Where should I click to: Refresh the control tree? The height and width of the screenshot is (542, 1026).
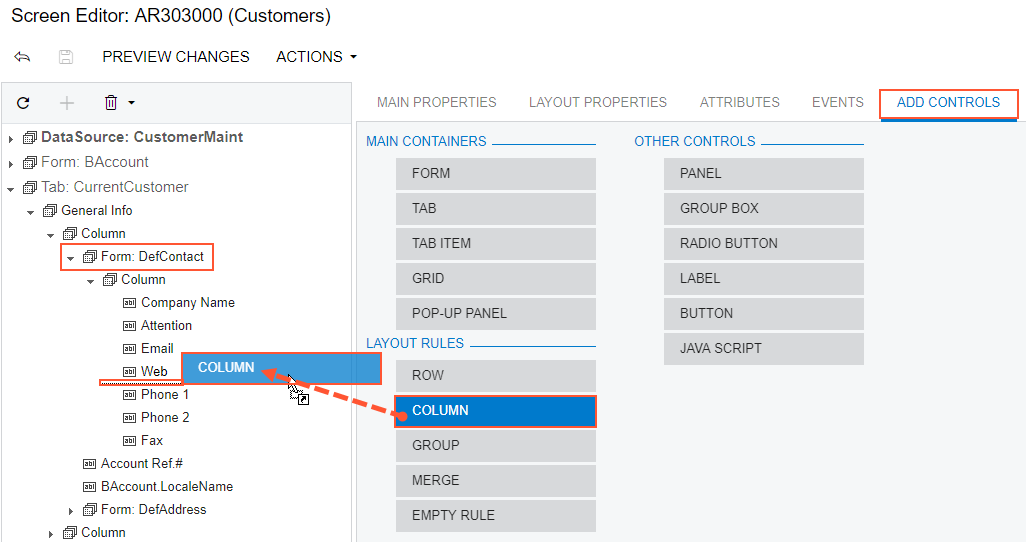click(x=23, y=102)
